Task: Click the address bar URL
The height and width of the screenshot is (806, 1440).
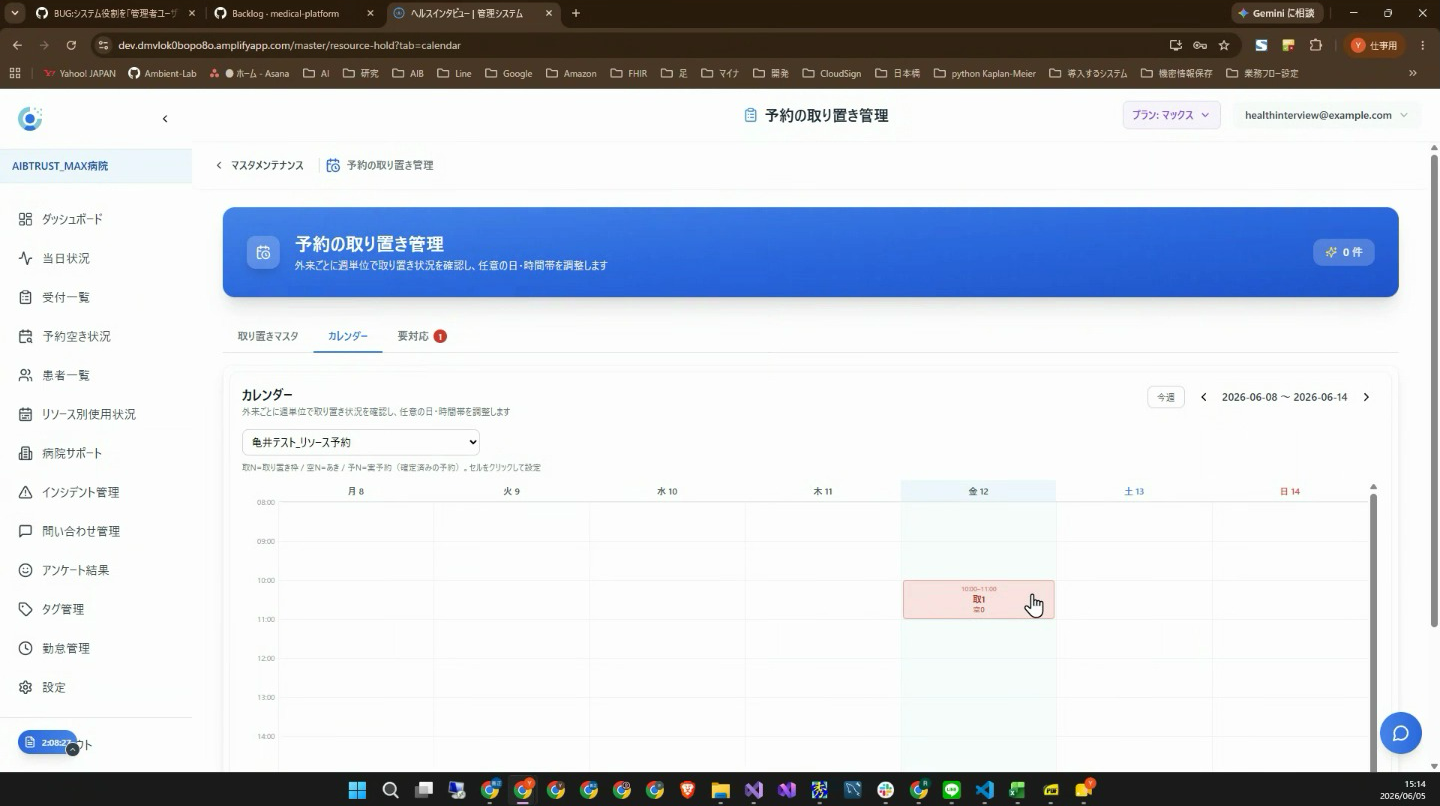Action: pos(289,45)
